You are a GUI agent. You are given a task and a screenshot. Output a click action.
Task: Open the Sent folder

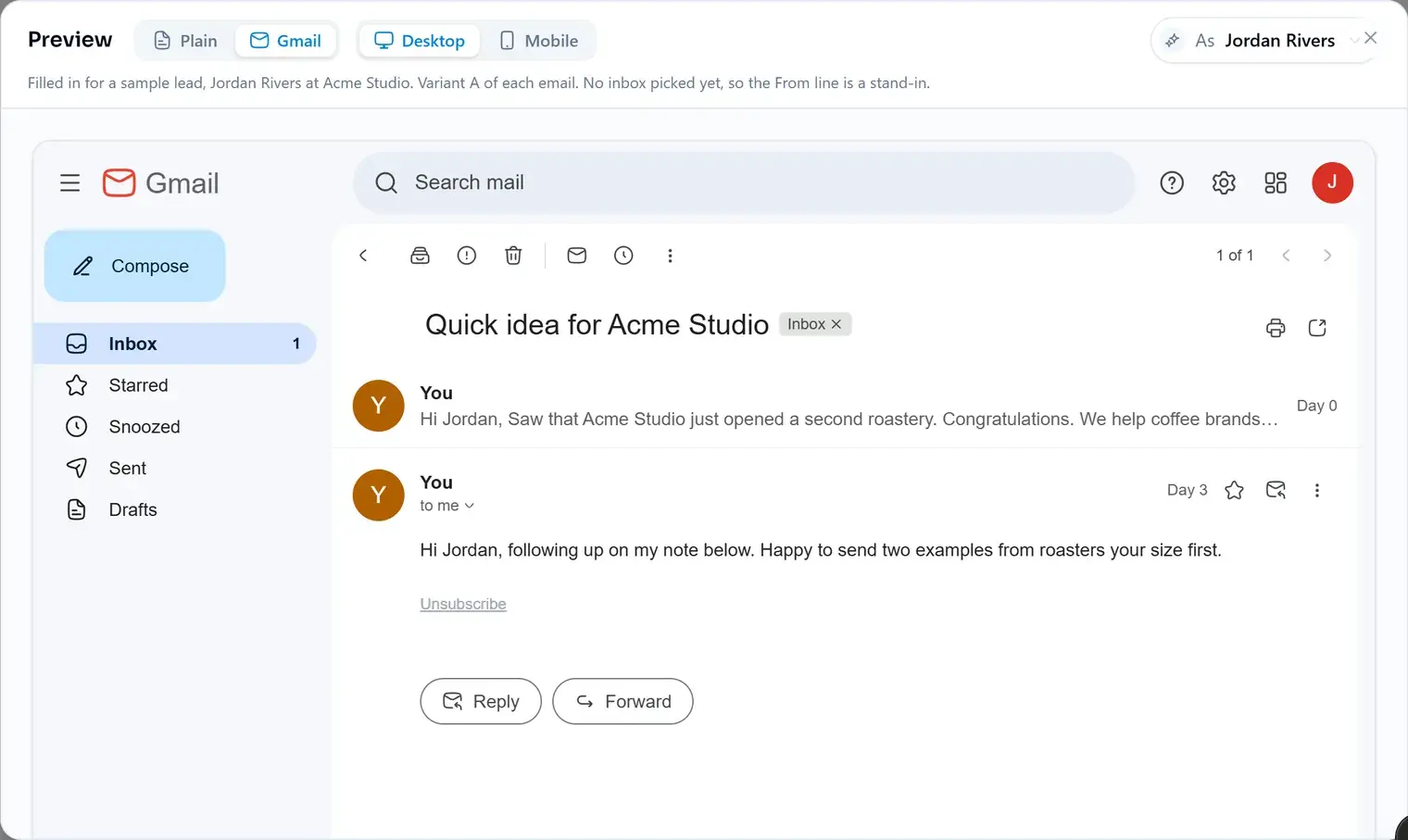[175, 469]
